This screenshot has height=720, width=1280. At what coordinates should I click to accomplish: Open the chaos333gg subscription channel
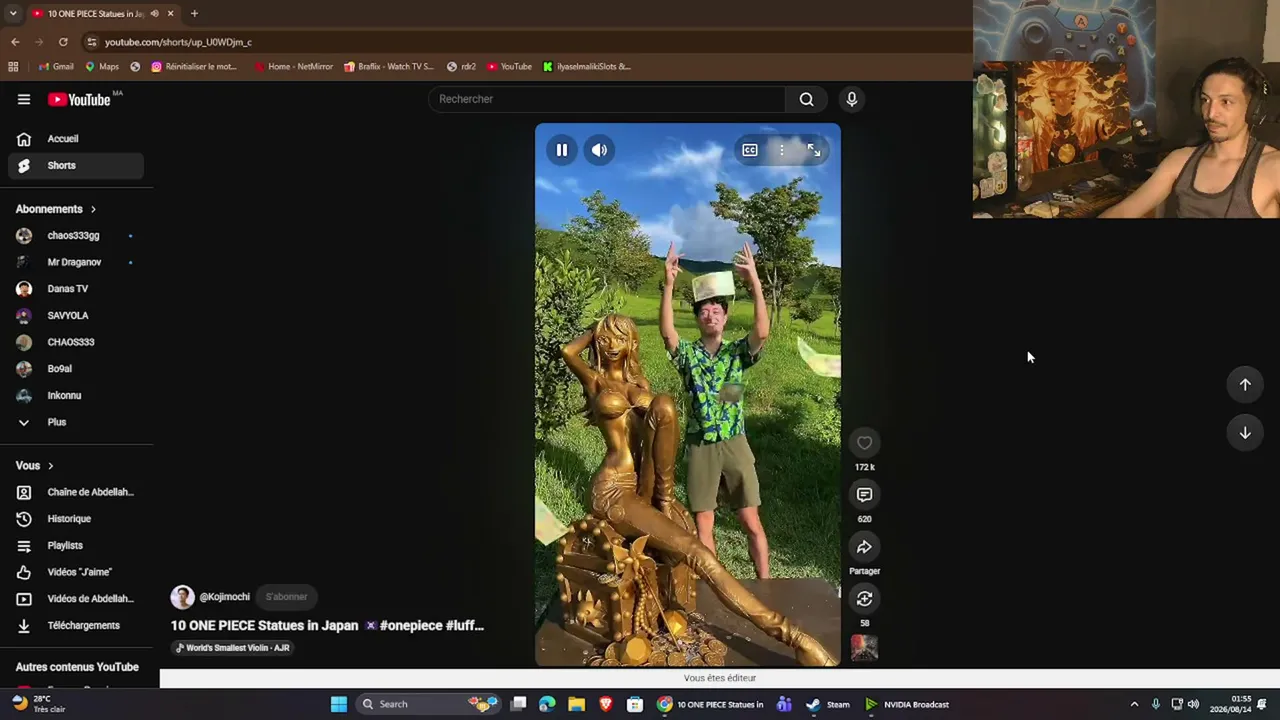(x=76, y=236)
